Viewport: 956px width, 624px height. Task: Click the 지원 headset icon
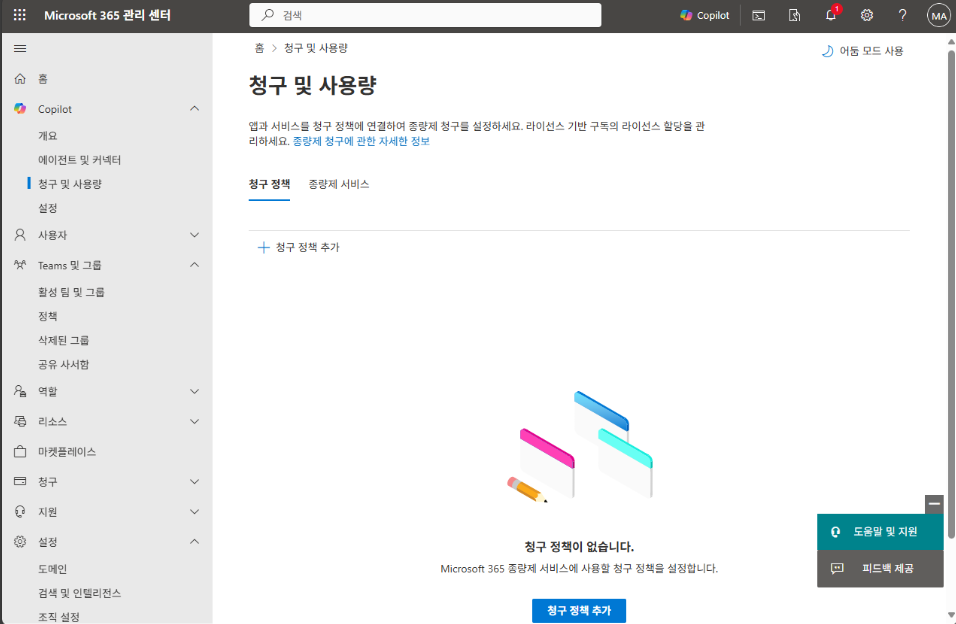click(x=20, y=512)
